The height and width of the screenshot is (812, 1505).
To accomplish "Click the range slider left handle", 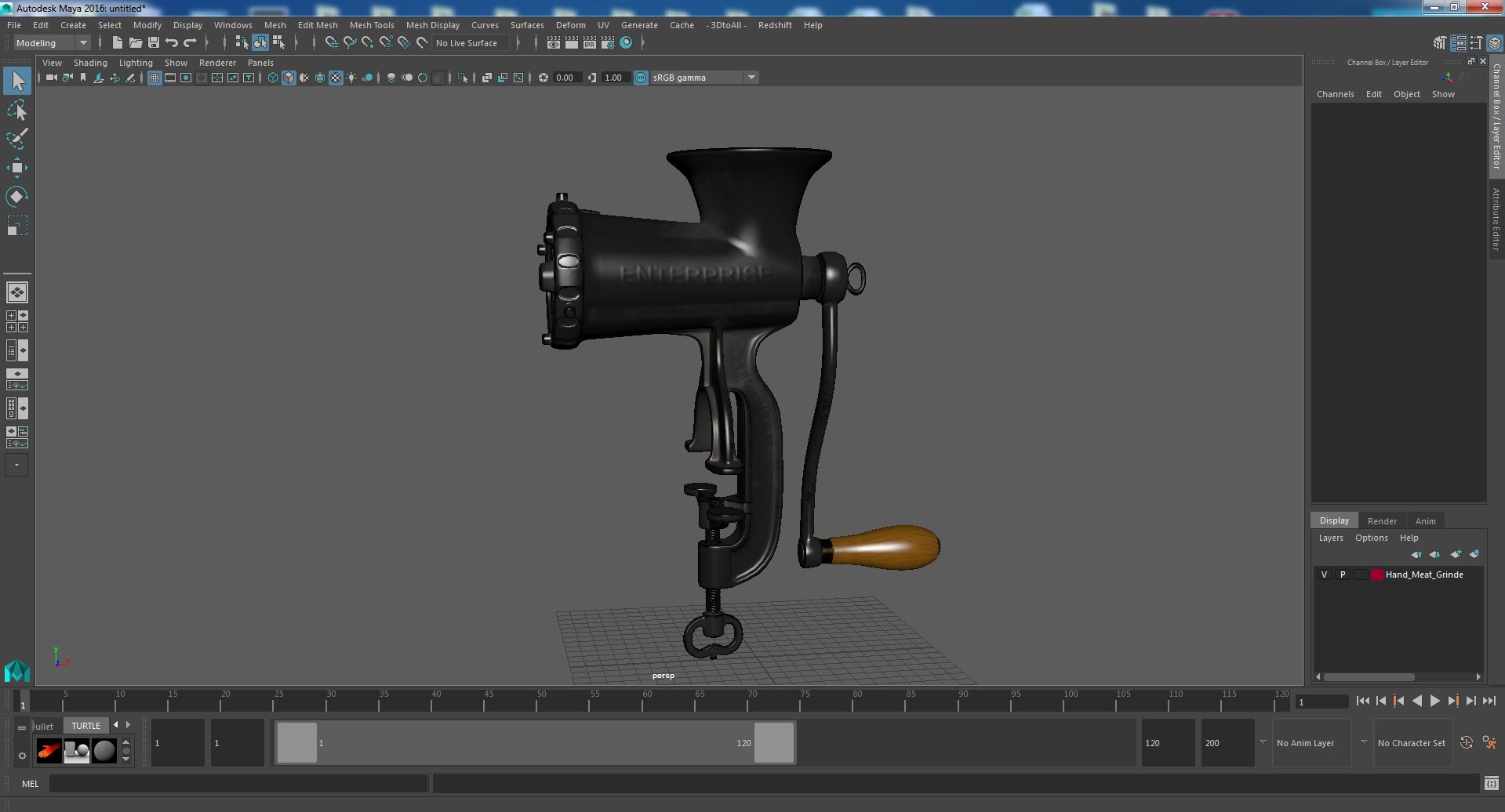I will coord(297,742).
